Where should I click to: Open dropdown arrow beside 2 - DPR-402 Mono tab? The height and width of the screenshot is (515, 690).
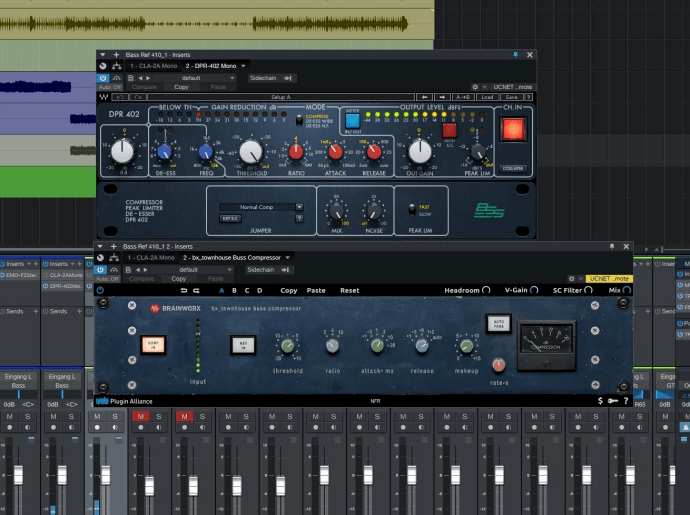243,66
